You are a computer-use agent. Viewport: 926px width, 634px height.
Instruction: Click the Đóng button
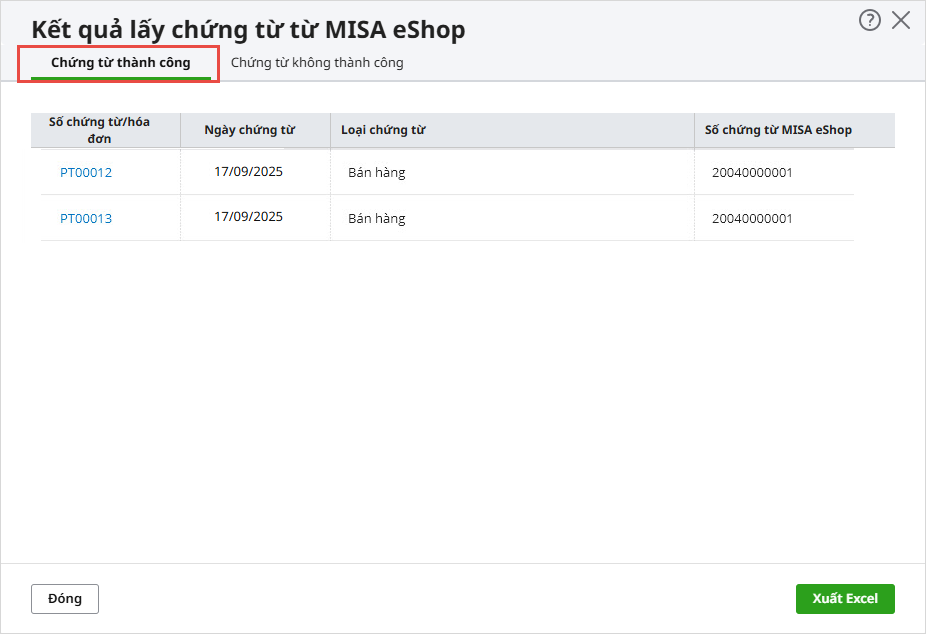[x=65, y=598]
